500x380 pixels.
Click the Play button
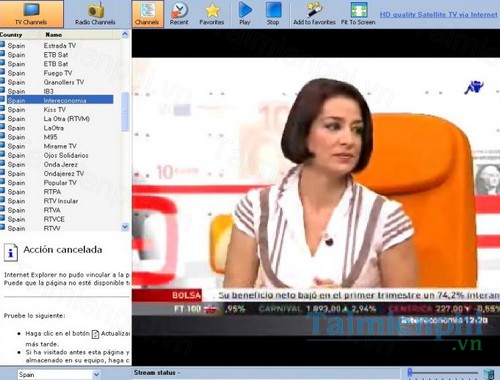[245, 14]
